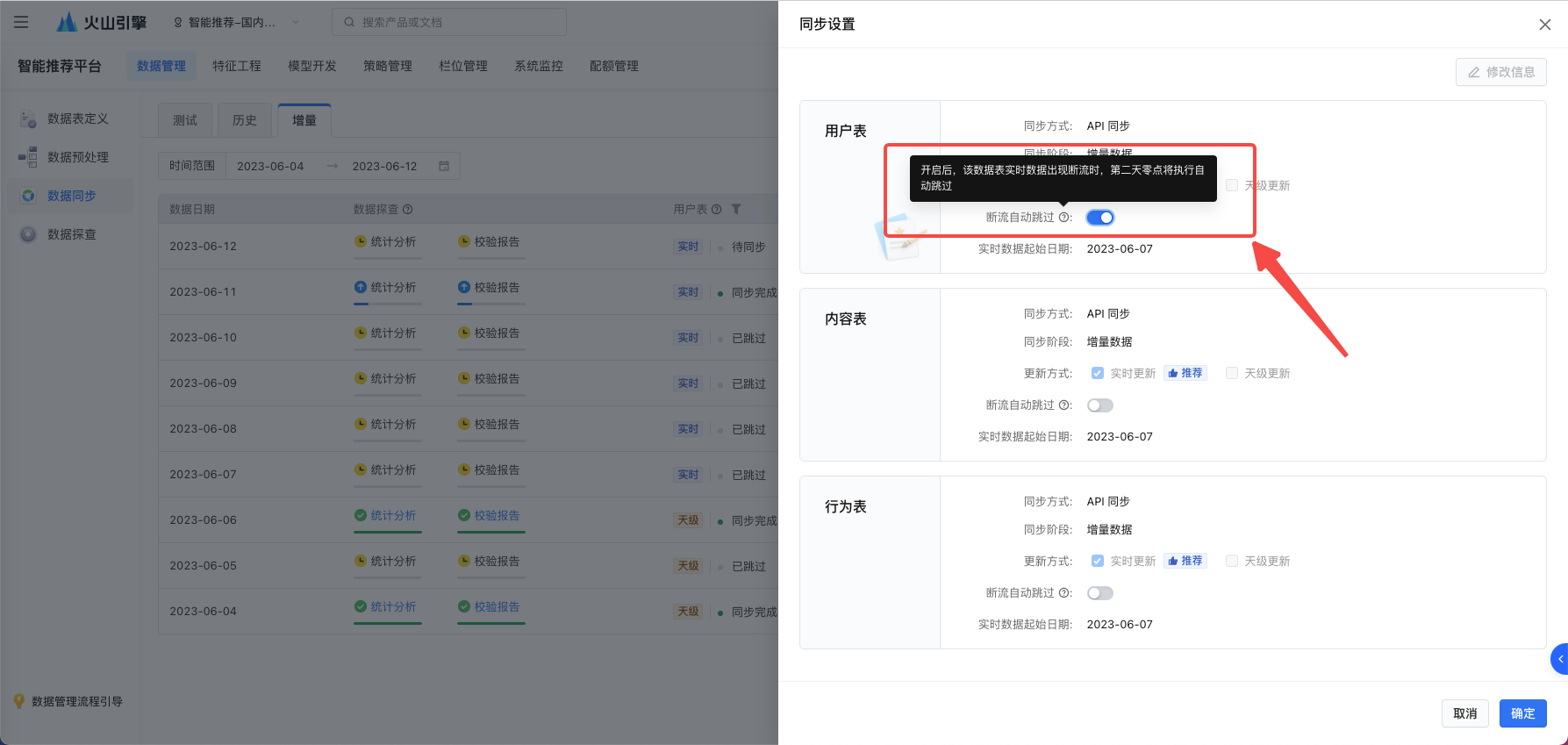1568x745 pixels.
Task: Click the calendar icon in date range
Action: click(x=444, y=166)
